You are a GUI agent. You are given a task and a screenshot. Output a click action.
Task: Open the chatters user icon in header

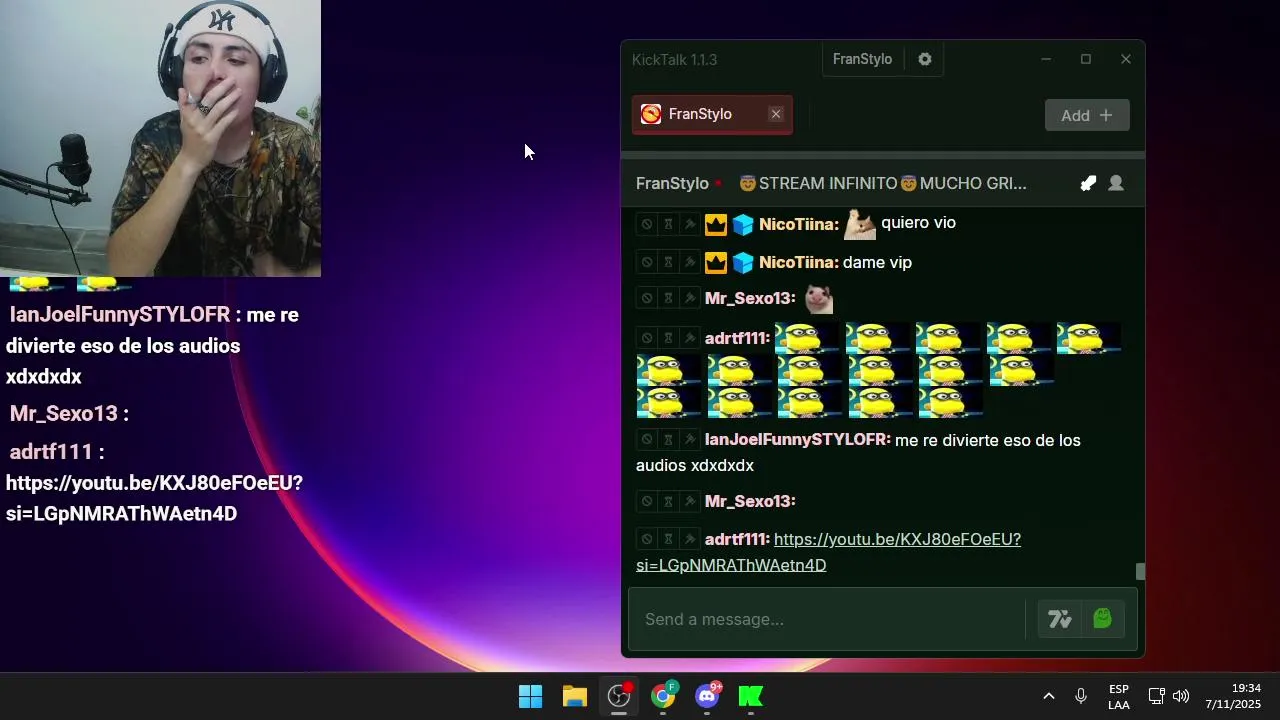pos(1116,183)
